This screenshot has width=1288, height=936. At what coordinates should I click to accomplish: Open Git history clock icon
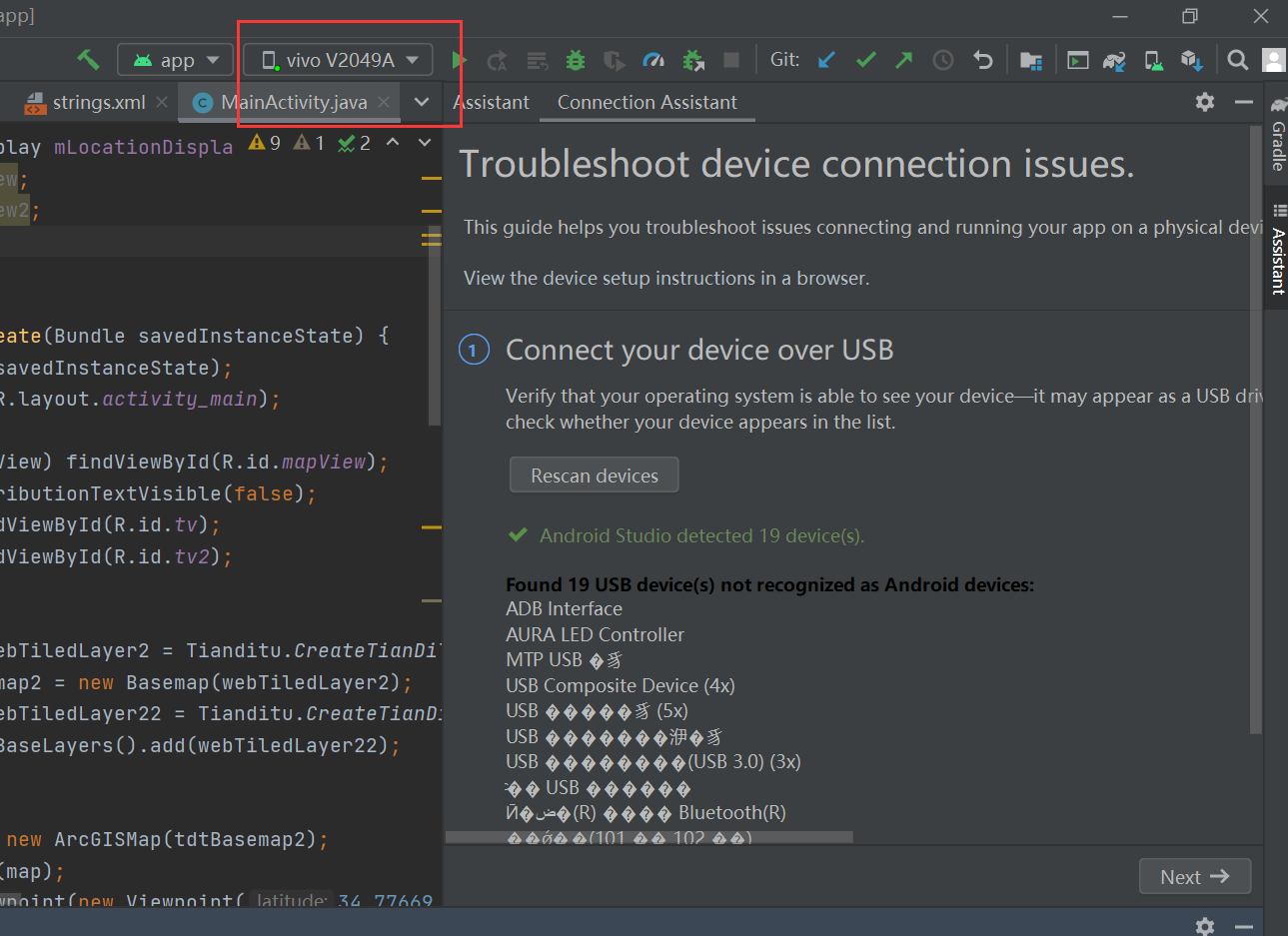tap(943, 61)
